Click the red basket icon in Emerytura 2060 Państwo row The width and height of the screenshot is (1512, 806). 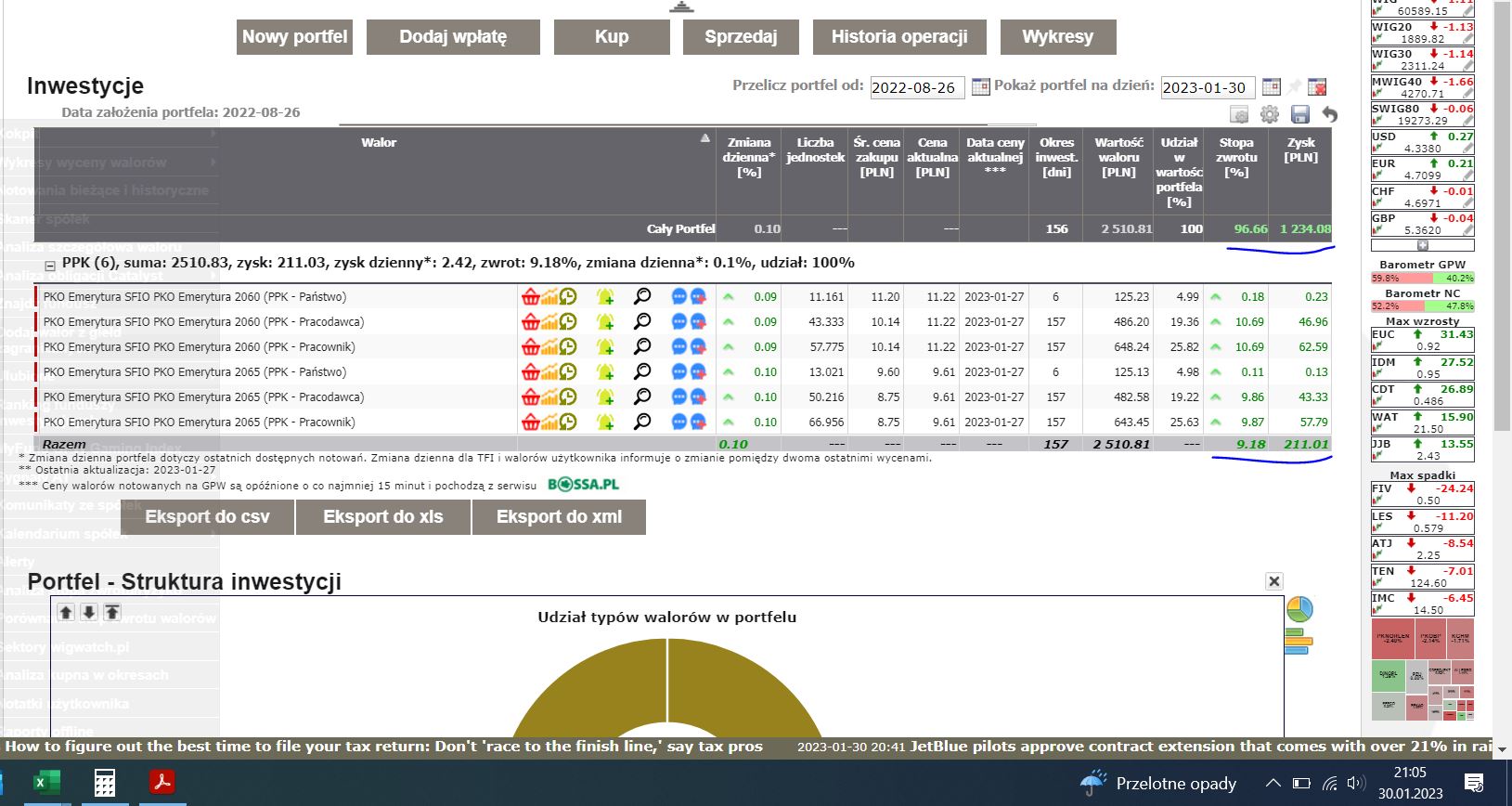pos(530,296)
